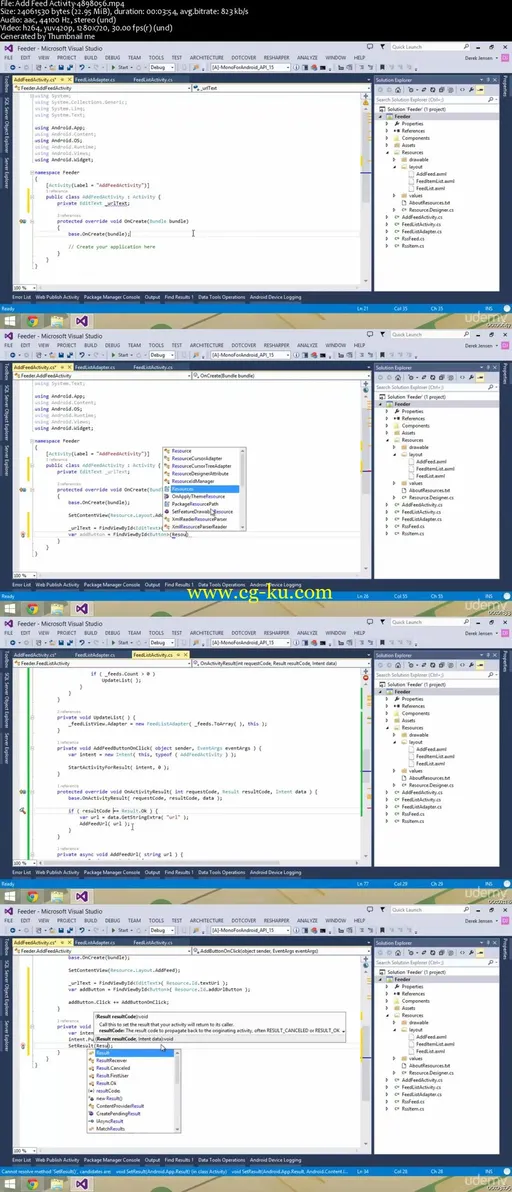The width and height of the screenshot is (512, 1192).
Task: Pick ResourceCursorTreeAdapter in the completion popup
Action: tap(201, 466)
